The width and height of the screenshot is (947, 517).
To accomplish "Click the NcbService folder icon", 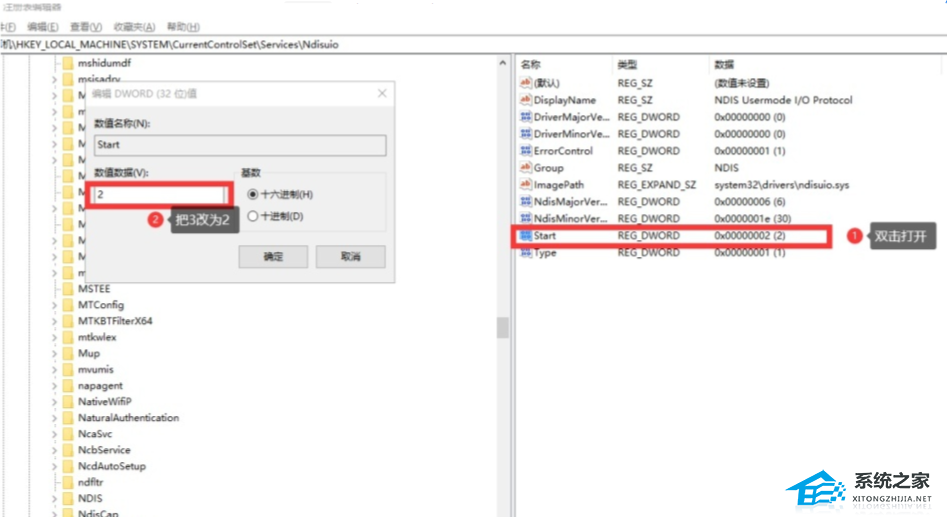I will tap(68, 450).
